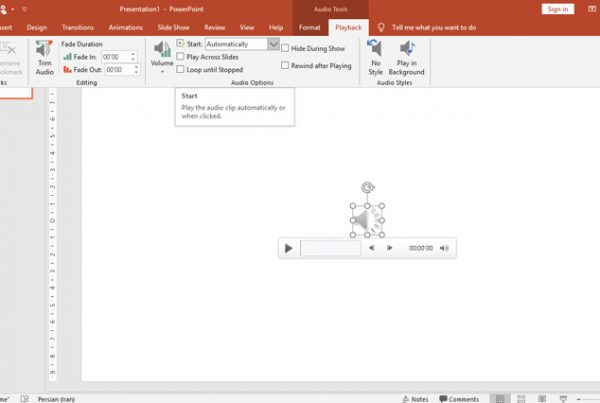Check Hide During Show option
This screenshot has height=403, width=600.
coord(285,48)
